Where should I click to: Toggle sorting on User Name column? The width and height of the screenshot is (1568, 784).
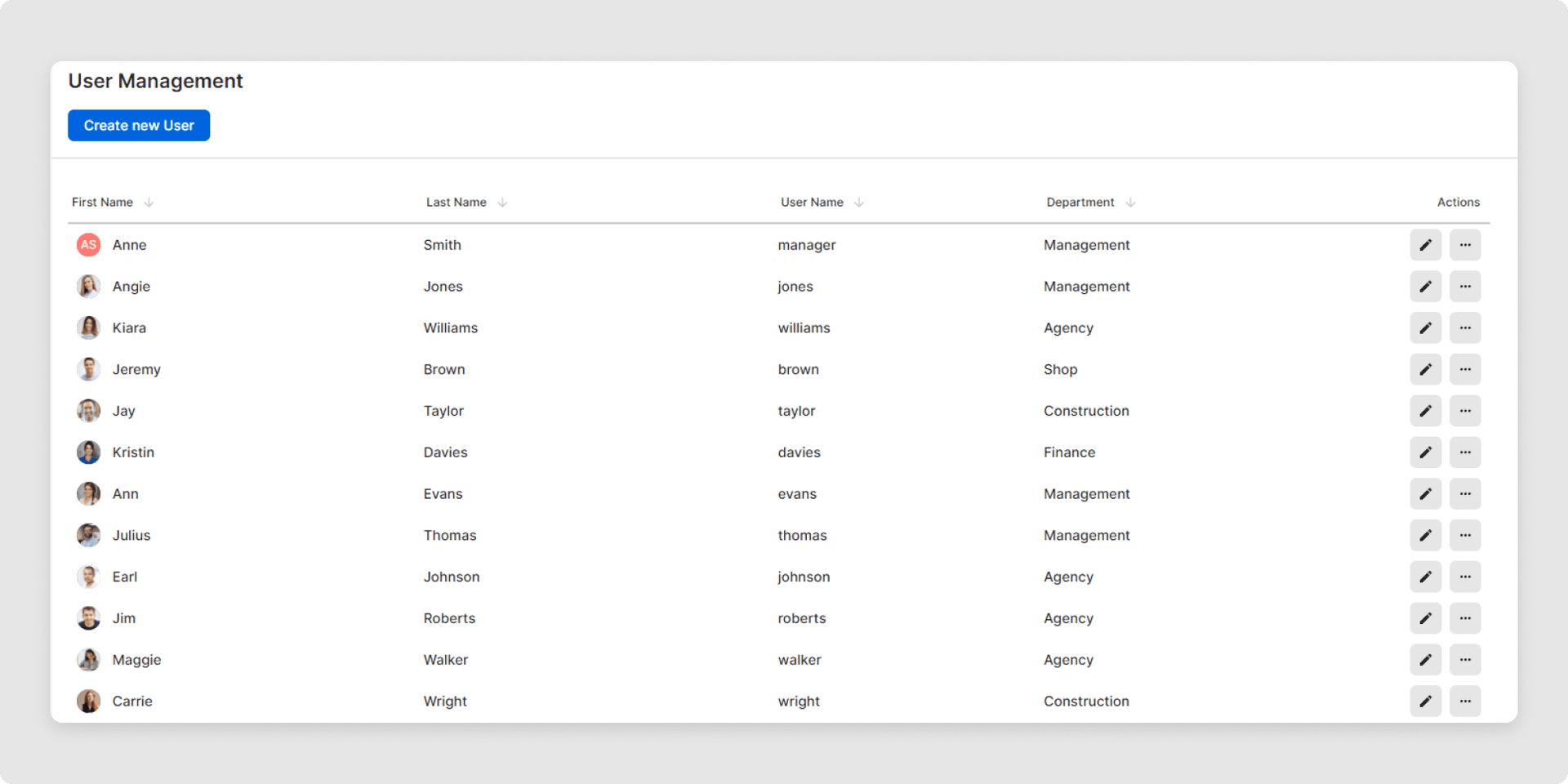click(859, 203)
